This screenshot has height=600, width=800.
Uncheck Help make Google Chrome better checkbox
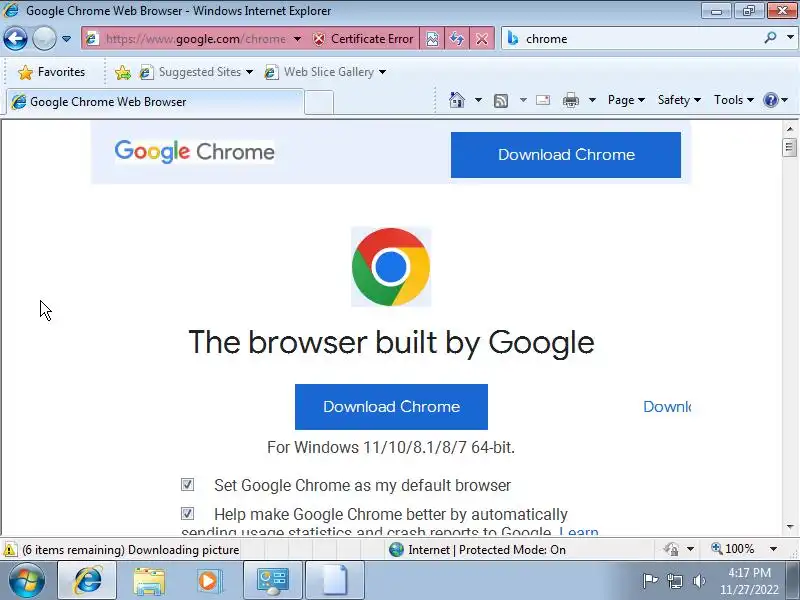point(187,513)
